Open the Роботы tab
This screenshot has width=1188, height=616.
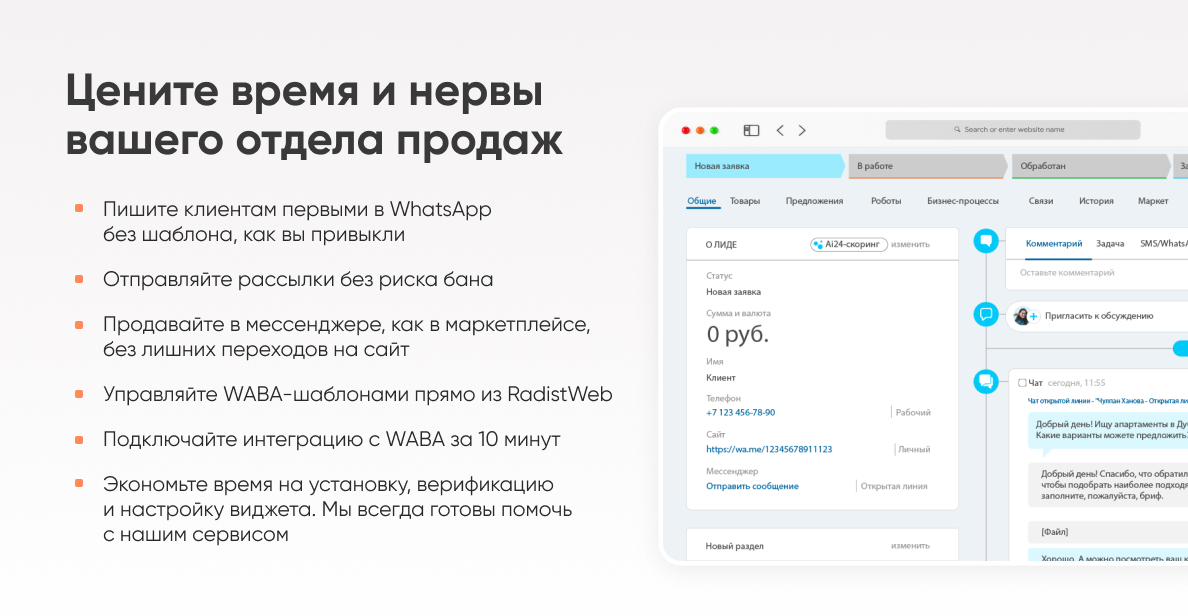(x=886, y=201)
